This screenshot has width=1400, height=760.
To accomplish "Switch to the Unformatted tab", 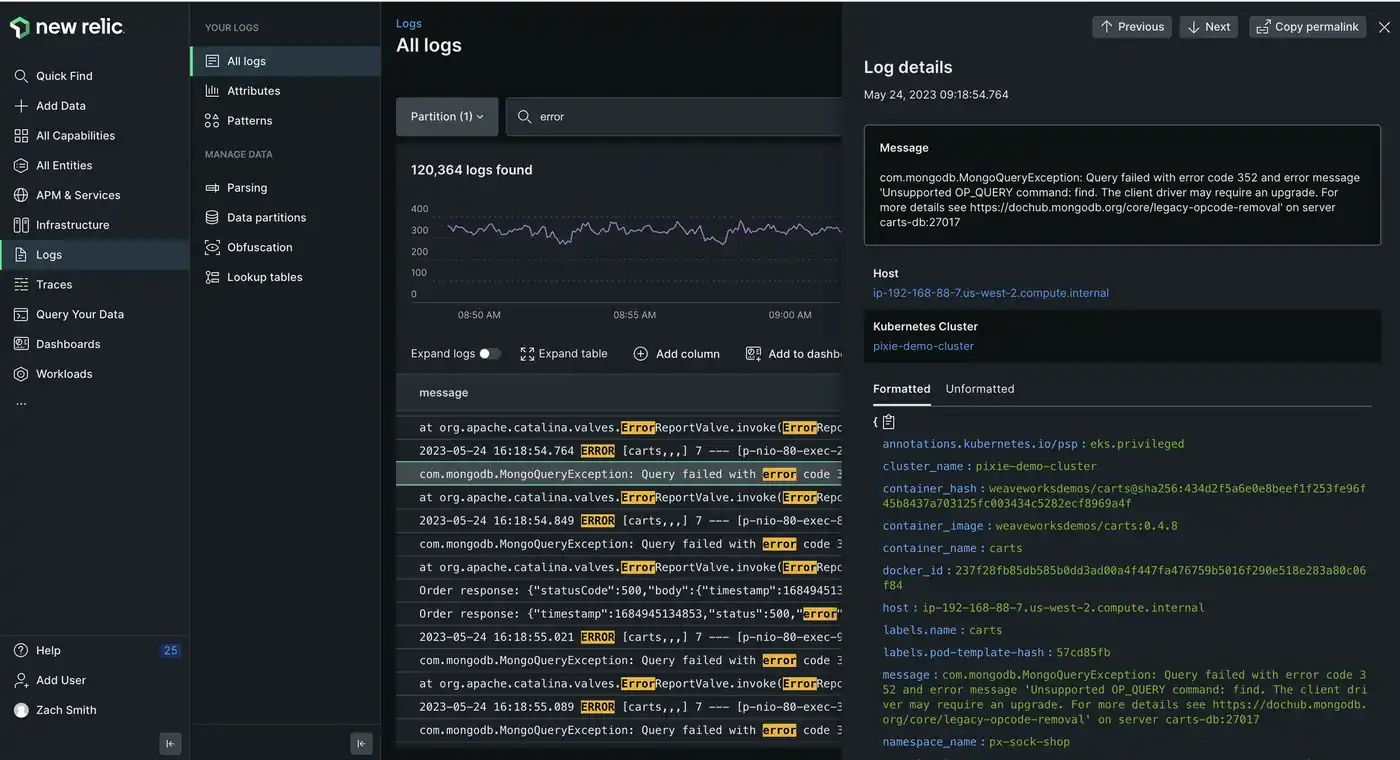I will tap(980, 389).
